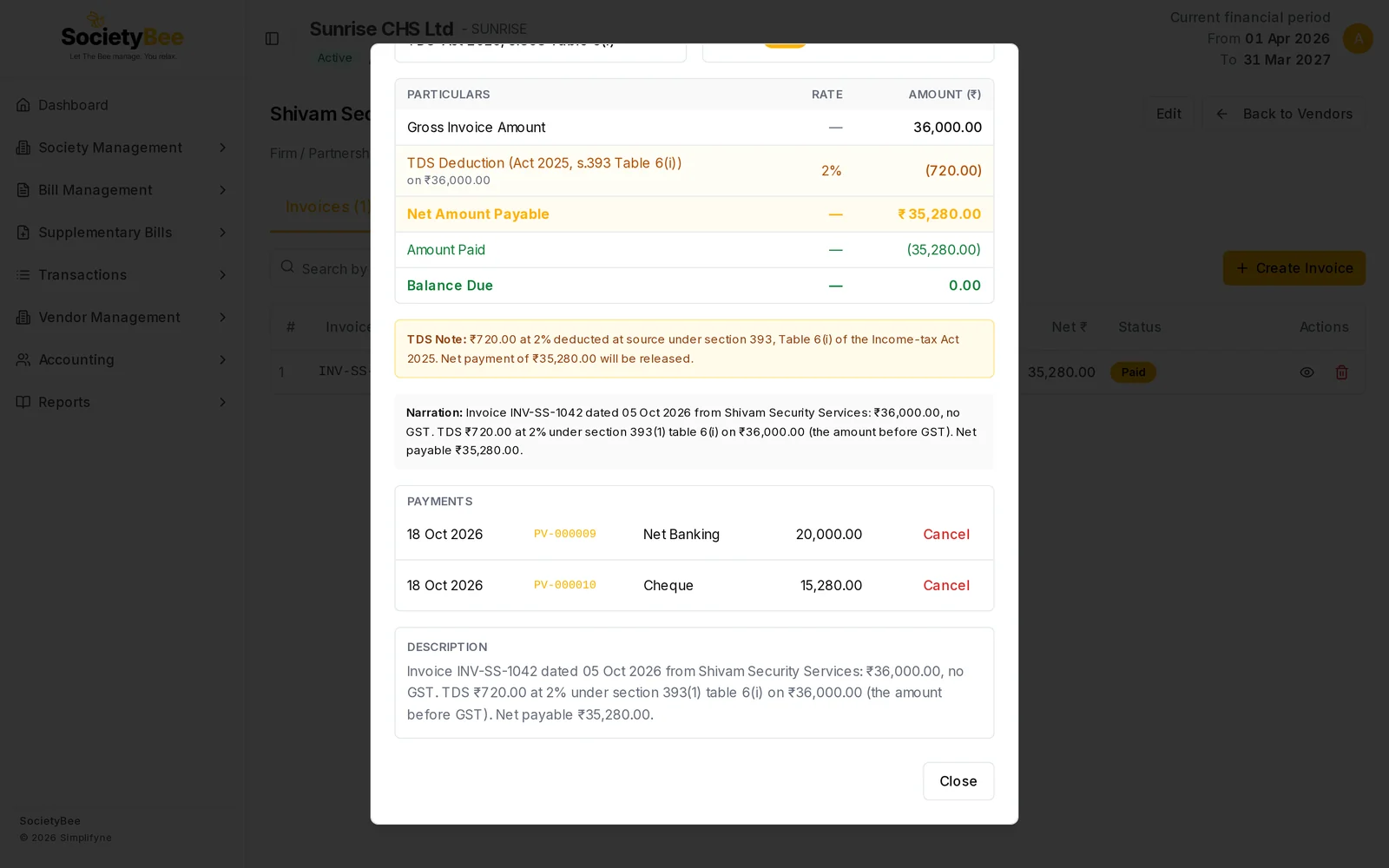Delete invoice with the trash icon
The width and height of the screenshot is (1389, 868).
tap(1341, 372)
